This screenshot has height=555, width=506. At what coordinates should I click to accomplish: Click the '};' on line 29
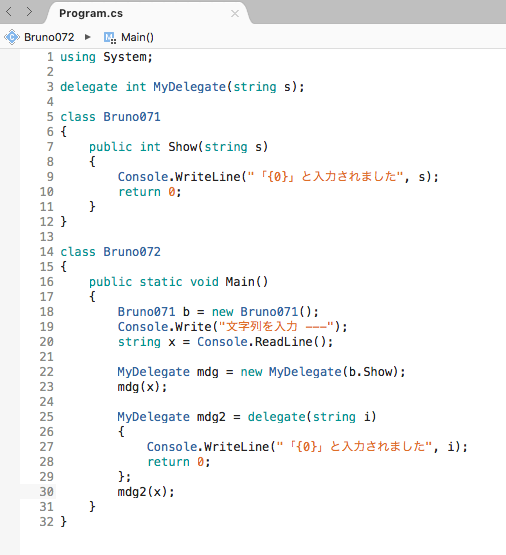tap(124, 477)
